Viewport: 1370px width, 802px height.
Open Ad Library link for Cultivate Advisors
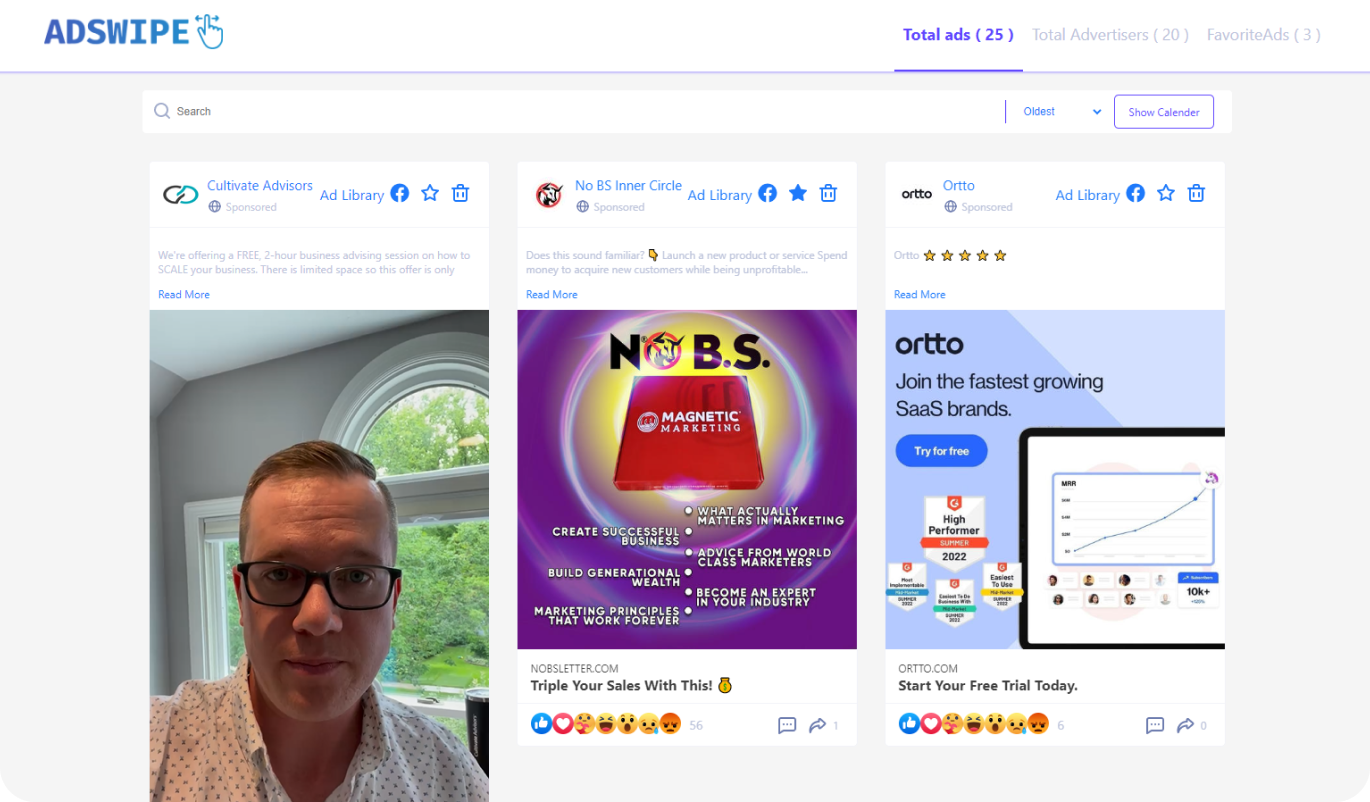pyautogui.click(x=352, y=195)
